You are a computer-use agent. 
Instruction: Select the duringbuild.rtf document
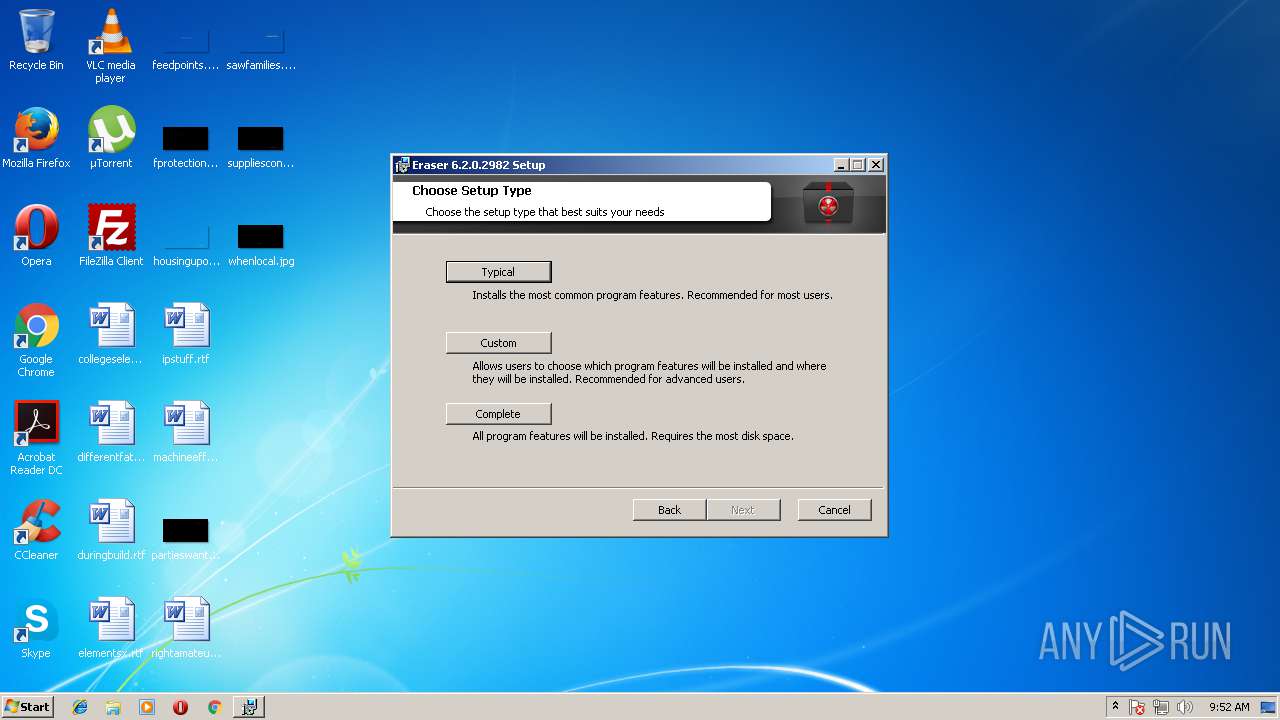[110, 530]
